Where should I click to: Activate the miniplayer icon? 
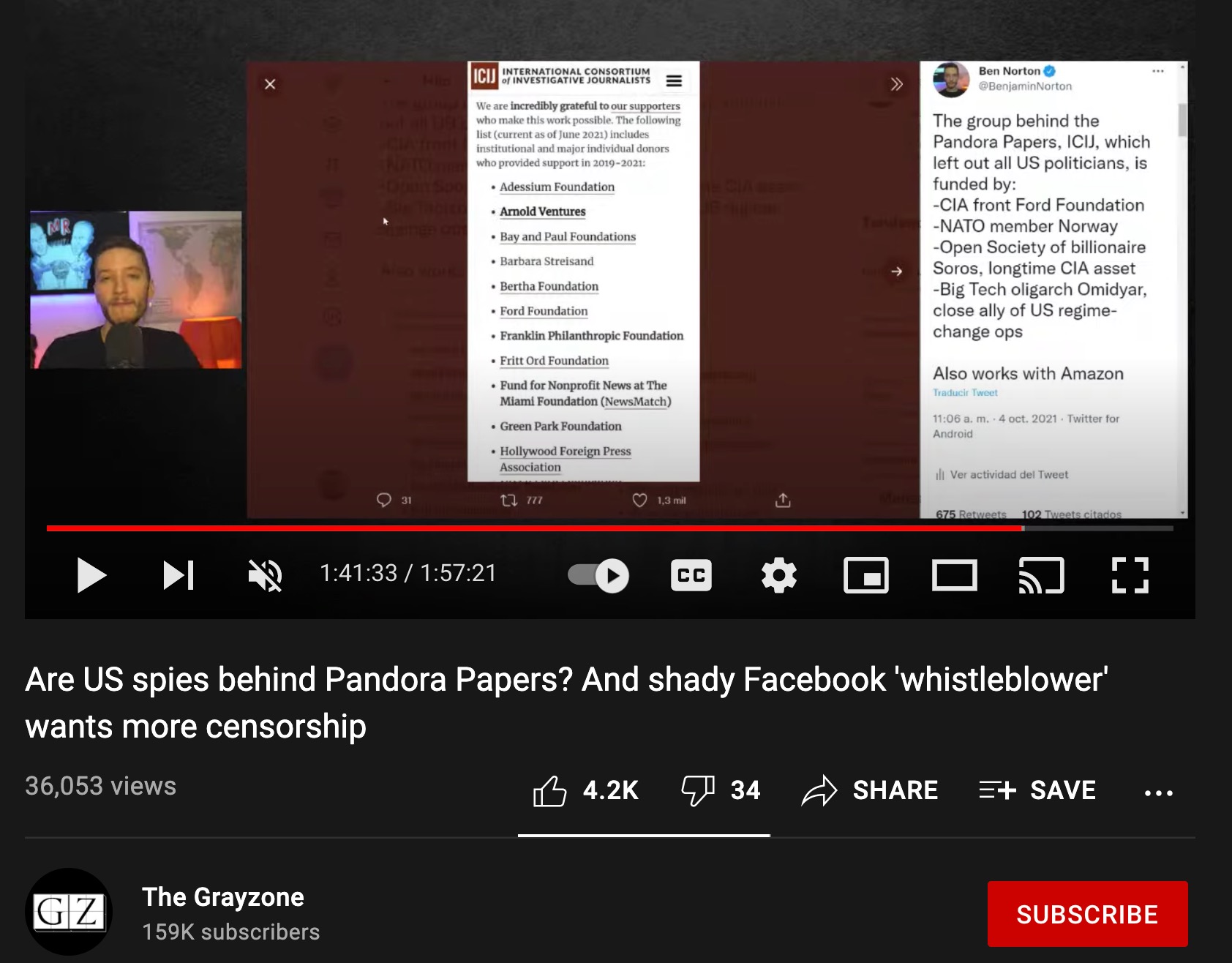coord(866,575)
